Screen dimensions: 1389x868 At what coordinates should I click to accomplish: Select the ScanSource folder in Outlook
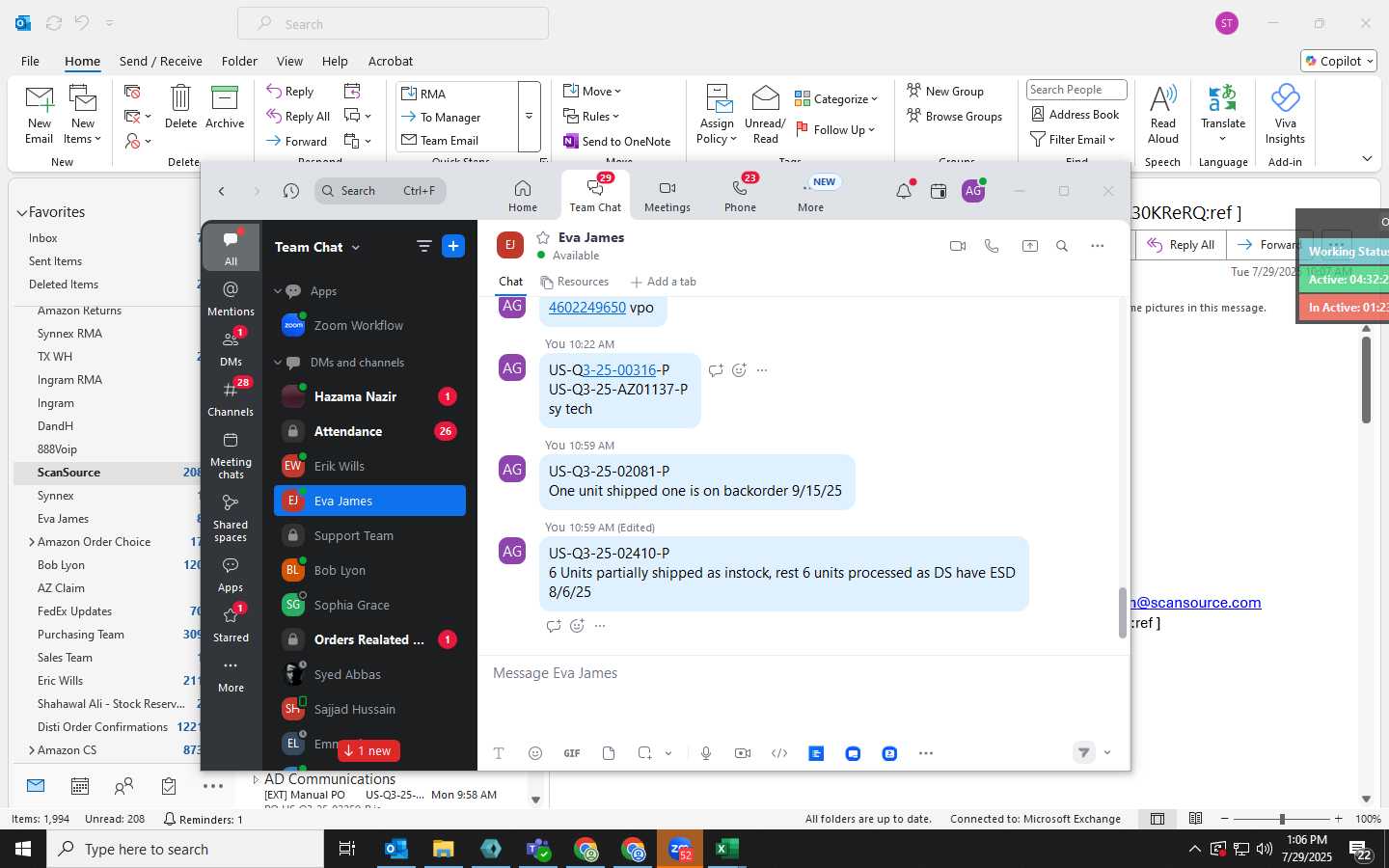[x=108, y=473]
